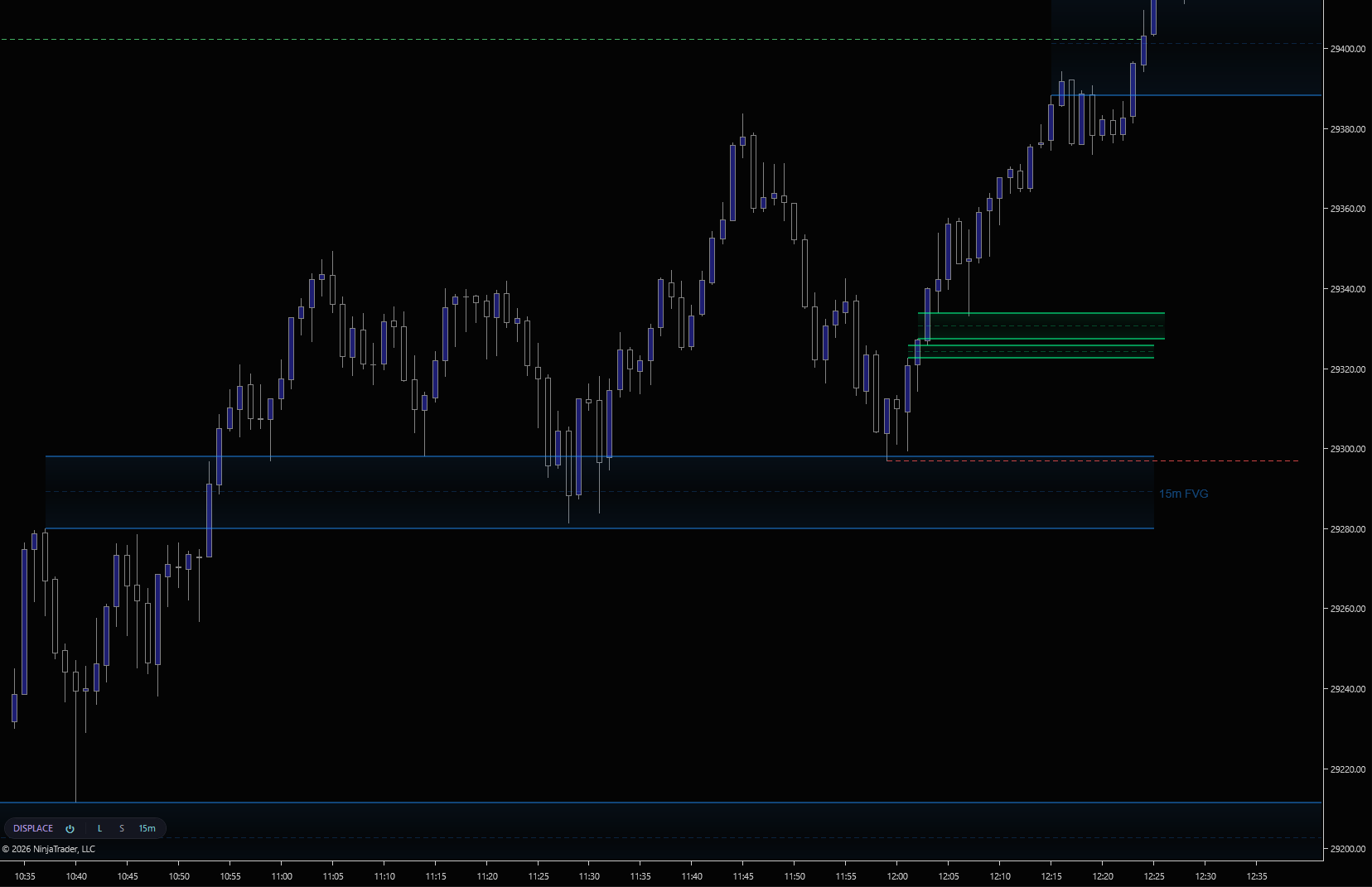1372x887 pixels.
Task: Click the 10:50 time axis label
Action: coord(179,876)
